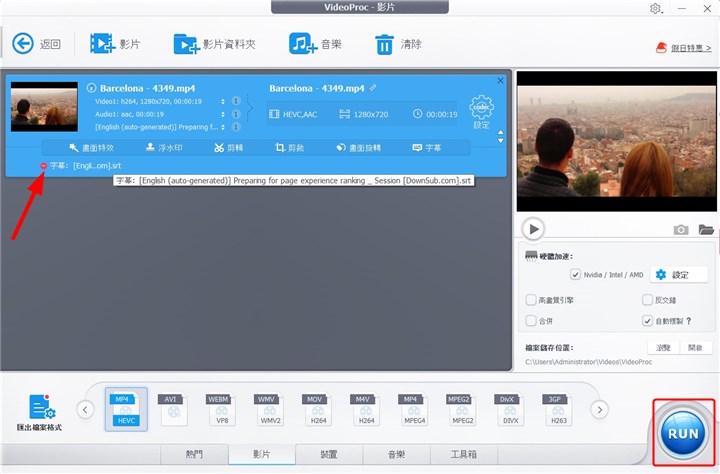Screen dimensions: 720x474
Task: Toggle 自動複製 auto copy checkbox
Action: pyautogui.click(x=647, y=321)
